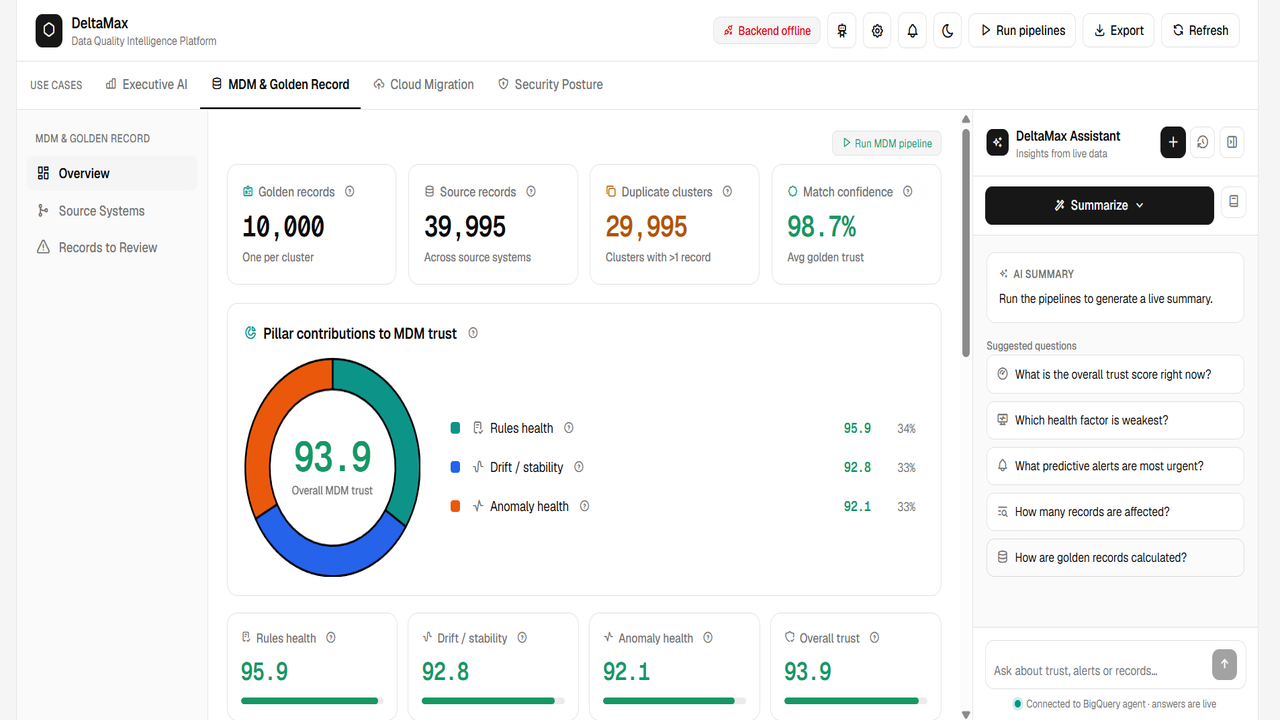Click the Rules health progress bar
This screenshot has width=1280, height=720.
pyautogui.click(x=312, y=701)
